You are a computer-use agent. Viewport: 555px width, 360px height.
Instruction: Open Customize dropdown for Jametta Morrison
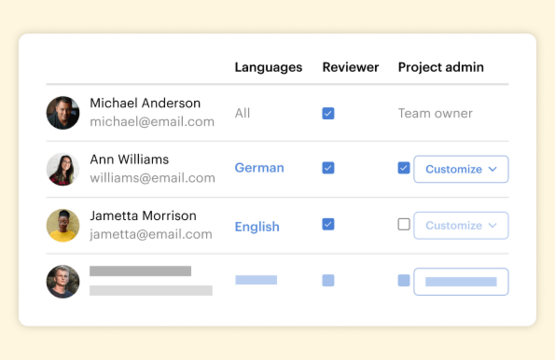[461, 225]
